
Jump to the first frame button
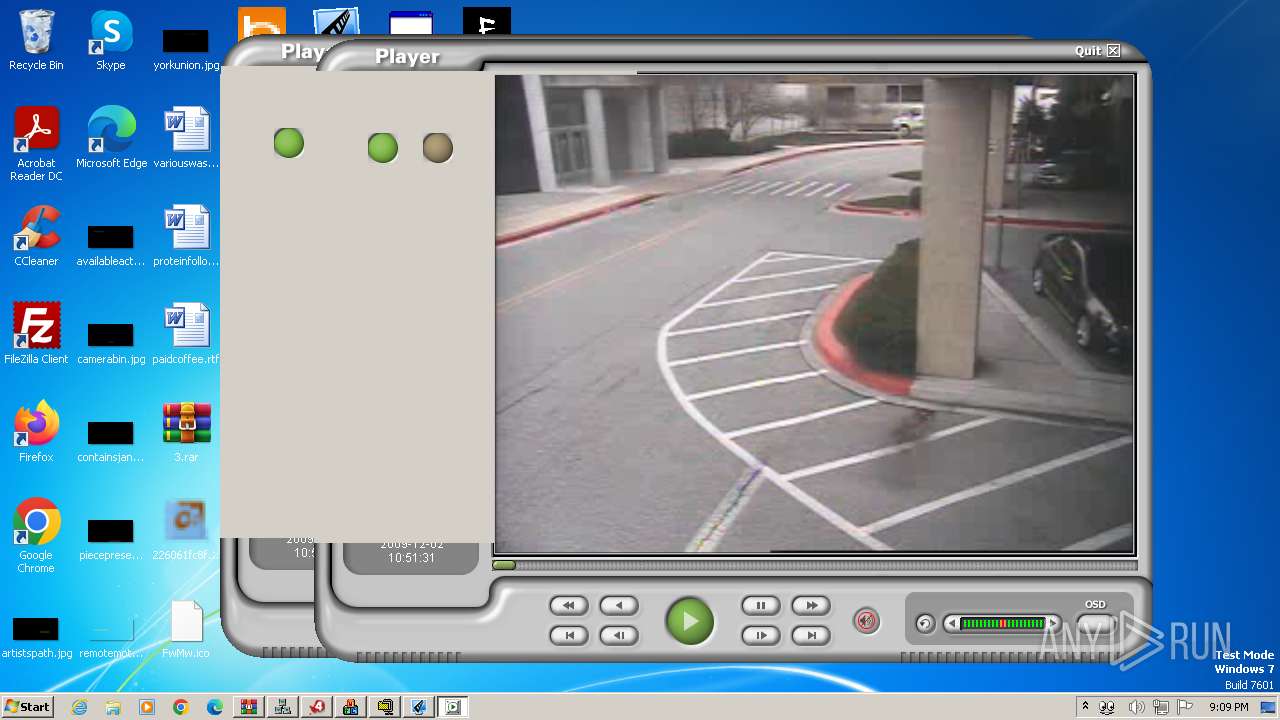click(568, 635)
